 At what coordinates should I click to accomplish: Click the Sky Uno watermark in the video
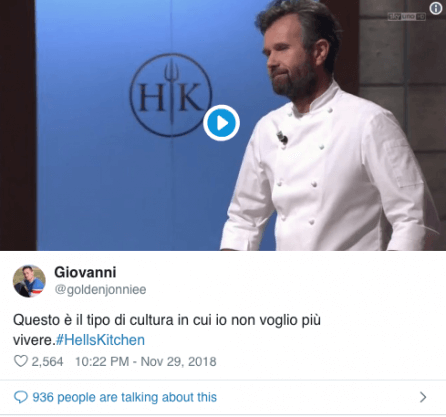point(406,16)
